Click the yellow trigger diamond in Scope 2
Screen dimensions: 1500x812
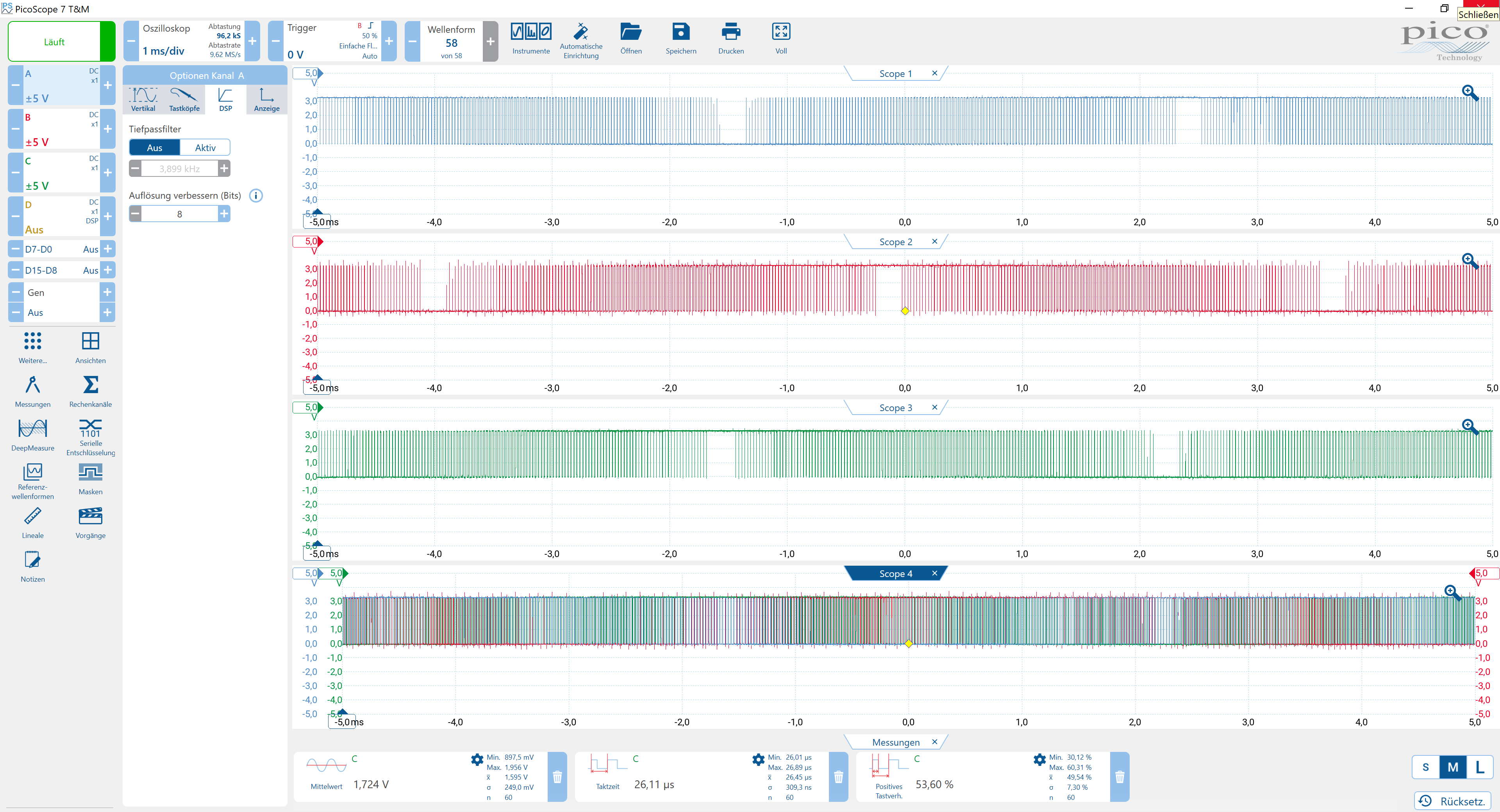pyautogui.click(x=905, y=311)
